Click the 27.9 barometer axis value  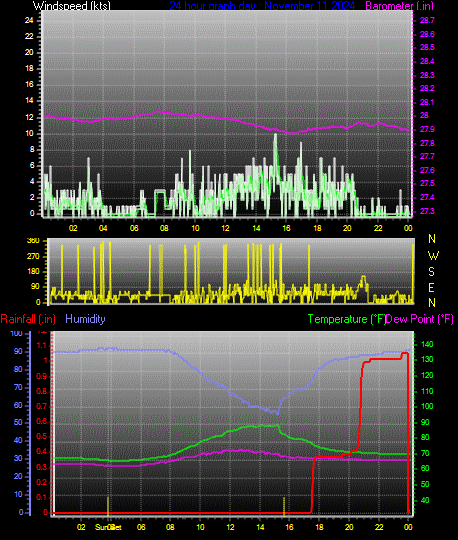coord(427,129)
